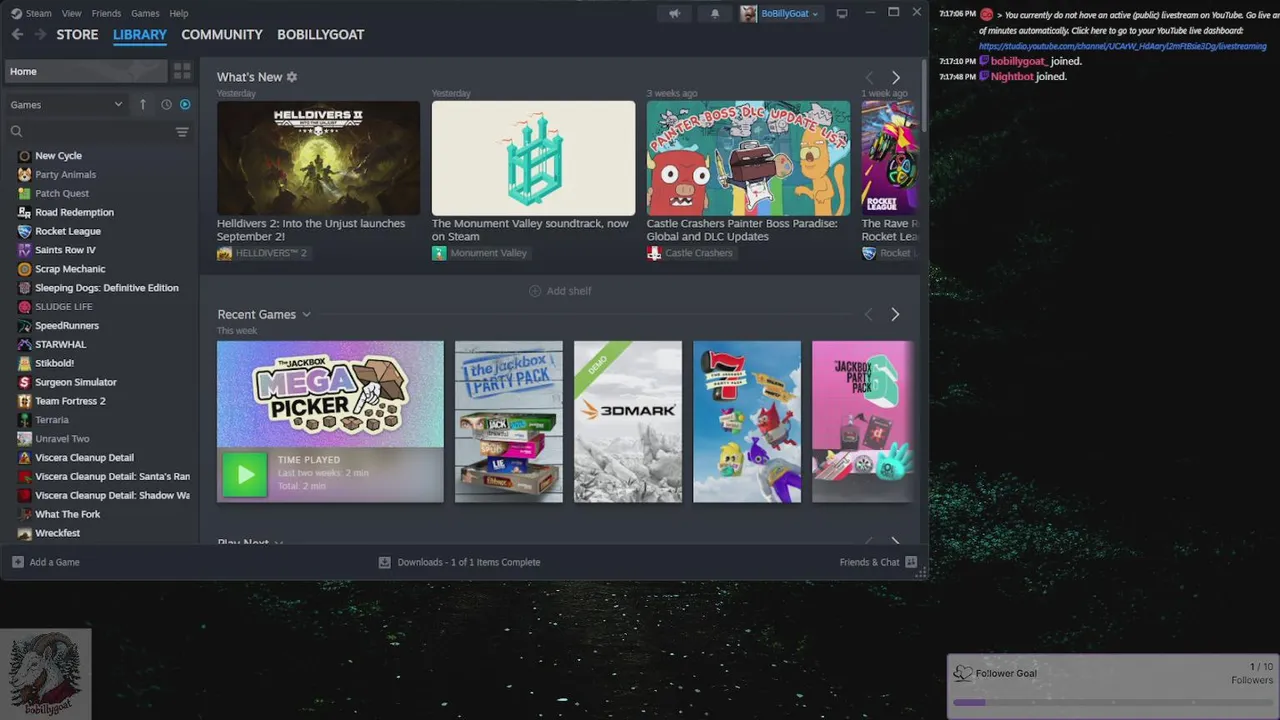1280x720 pixels.
Task: Play Jackbox Mega Picker green button
Action: (245, 474)
